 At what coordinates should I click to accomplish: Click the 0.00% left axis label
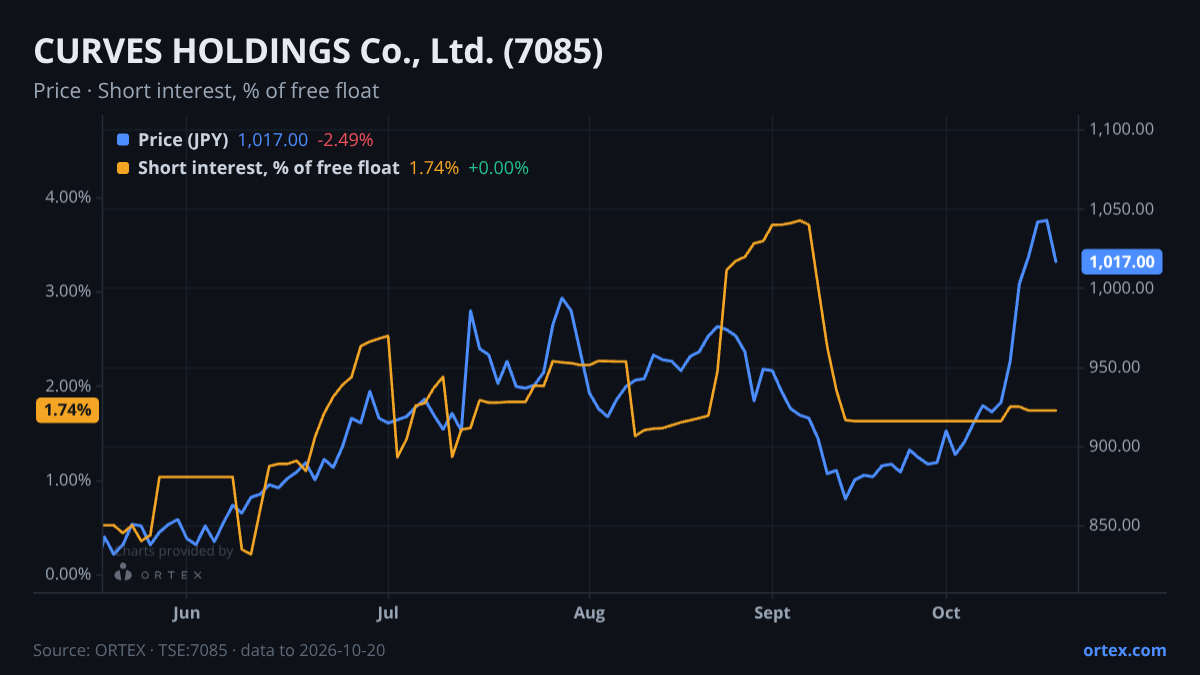[x=69, y=574]
